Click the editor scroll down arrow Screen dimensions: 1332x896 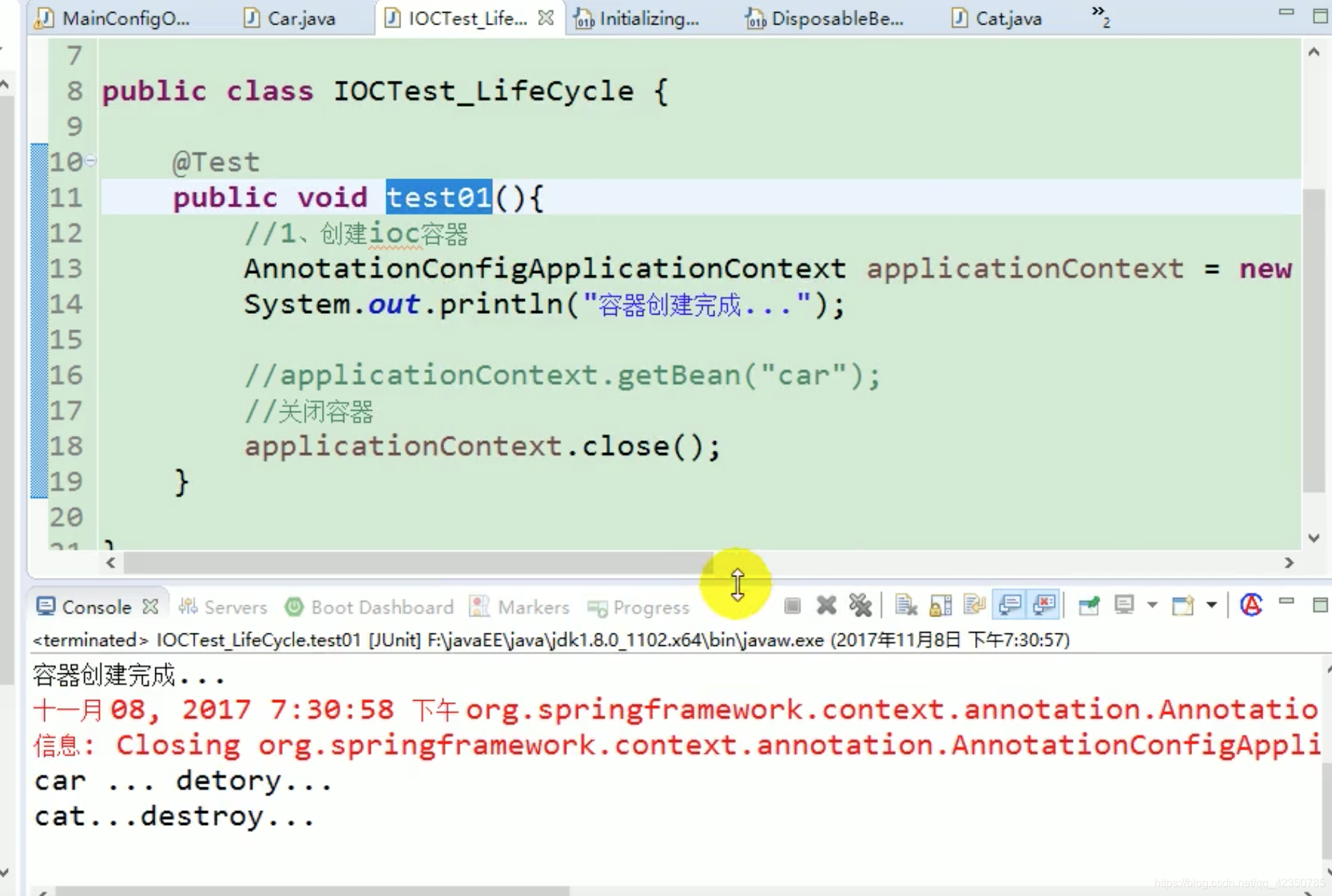[1313, 538]
